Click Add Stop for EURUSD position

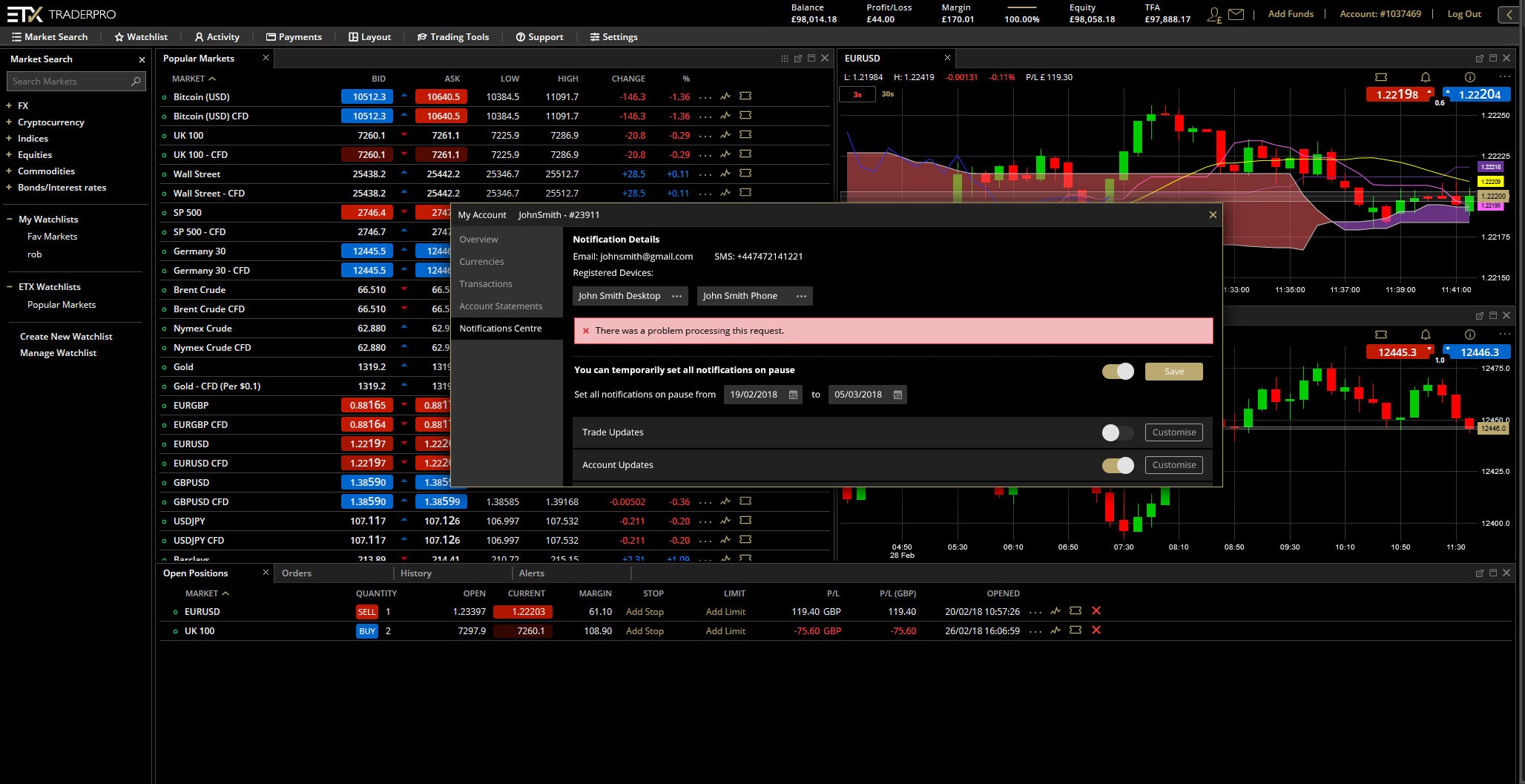pos(645,612)
